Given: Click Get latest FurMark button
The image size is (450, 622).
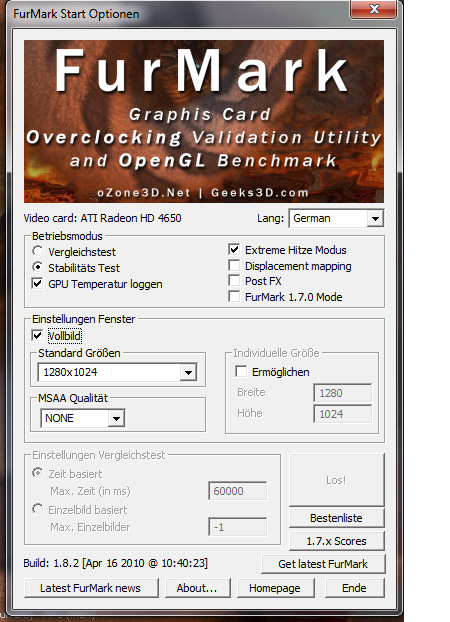Looking at the screenshot, I should [323, 564].
